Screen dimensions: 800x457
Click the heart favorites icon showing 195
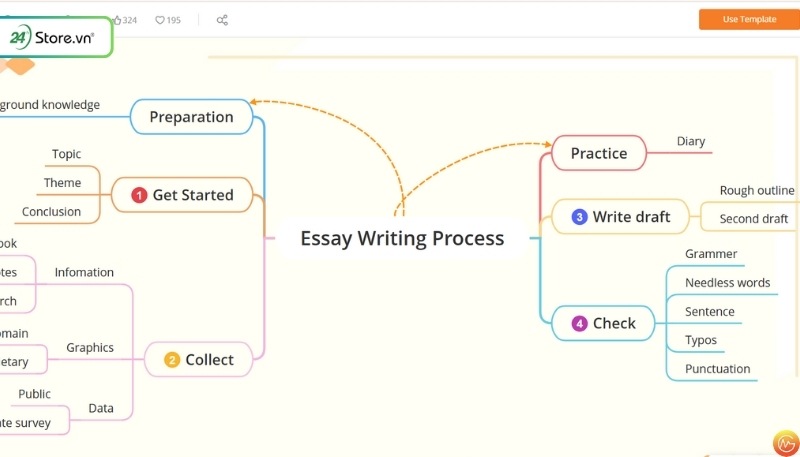pos(160,20)
